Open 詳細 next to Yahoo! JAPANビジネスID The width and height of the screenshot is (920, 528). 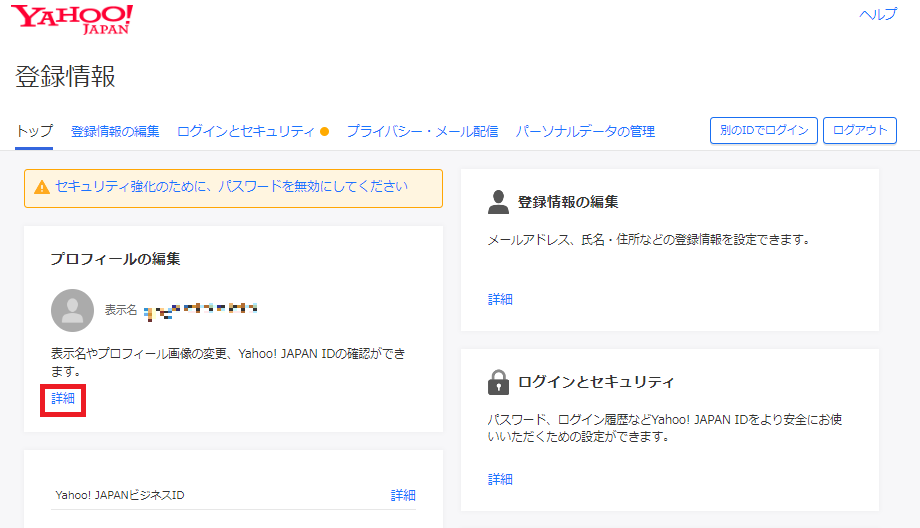tap(403, 495)
